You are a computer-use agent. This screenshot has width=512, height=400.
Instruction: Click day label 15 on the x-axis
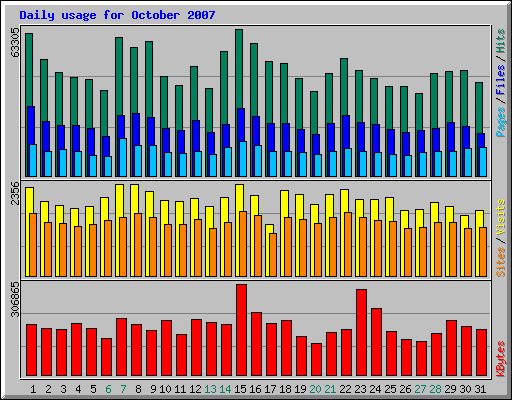[x=240, y=389]
